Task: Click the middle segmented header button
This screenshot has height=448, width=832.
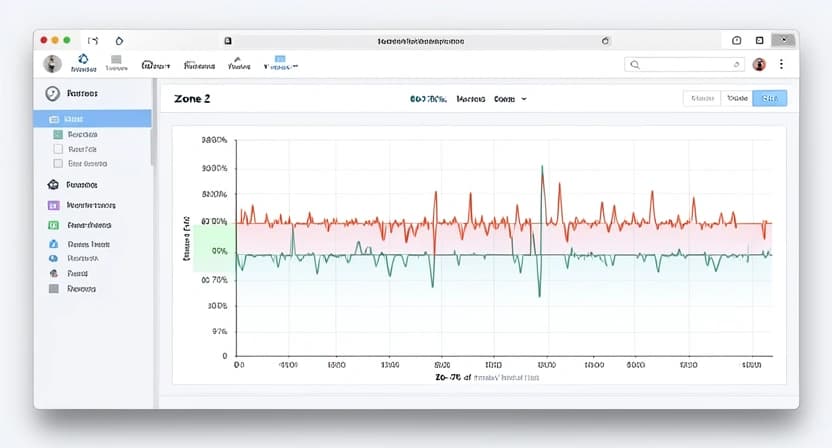Action: click(736, 98)
